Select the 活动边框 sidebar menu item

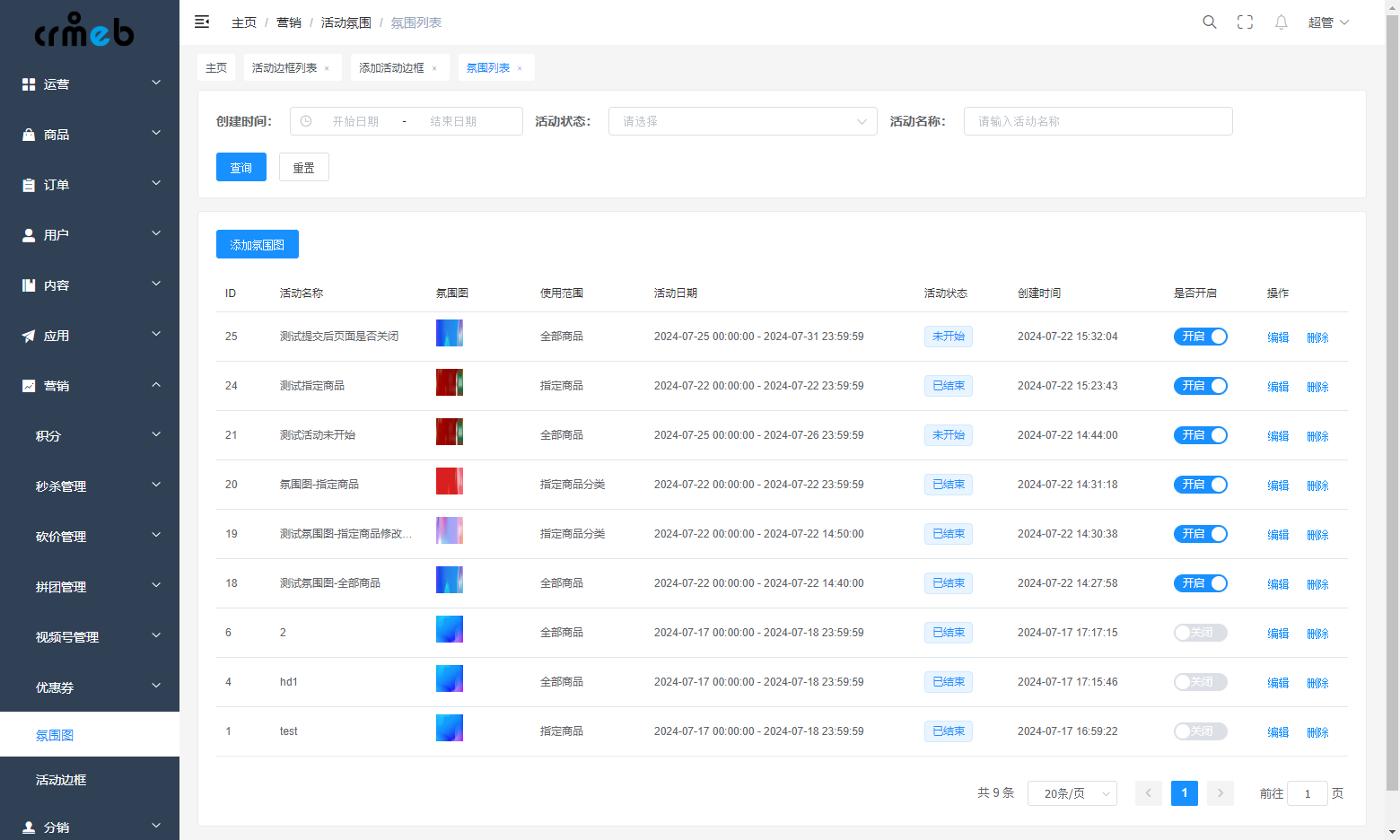pyautogui.click(x=90, y=779)
